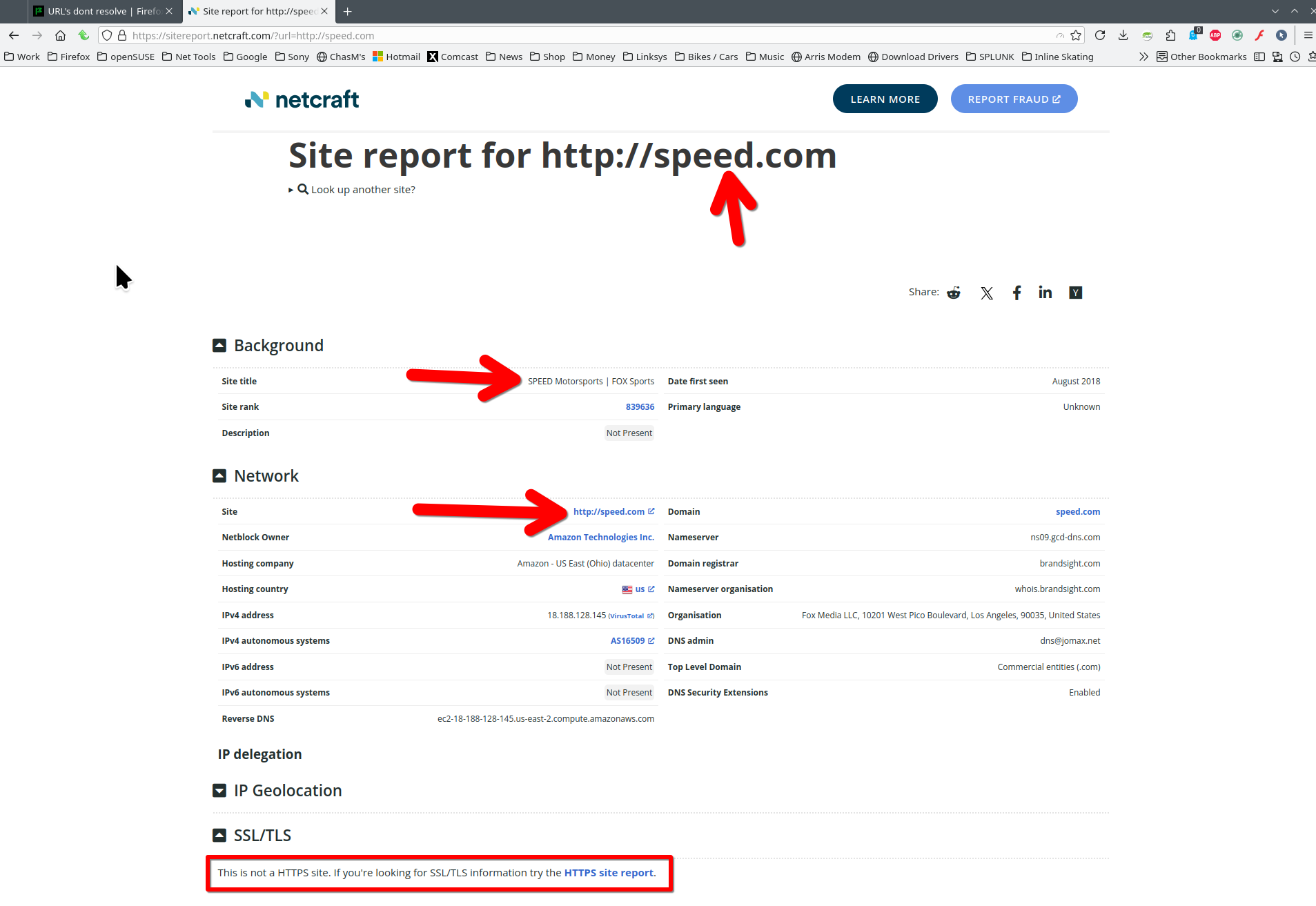1316x906 pixels.
Task: Open the AS16509 autonomous system link
Action: point(632,641)
